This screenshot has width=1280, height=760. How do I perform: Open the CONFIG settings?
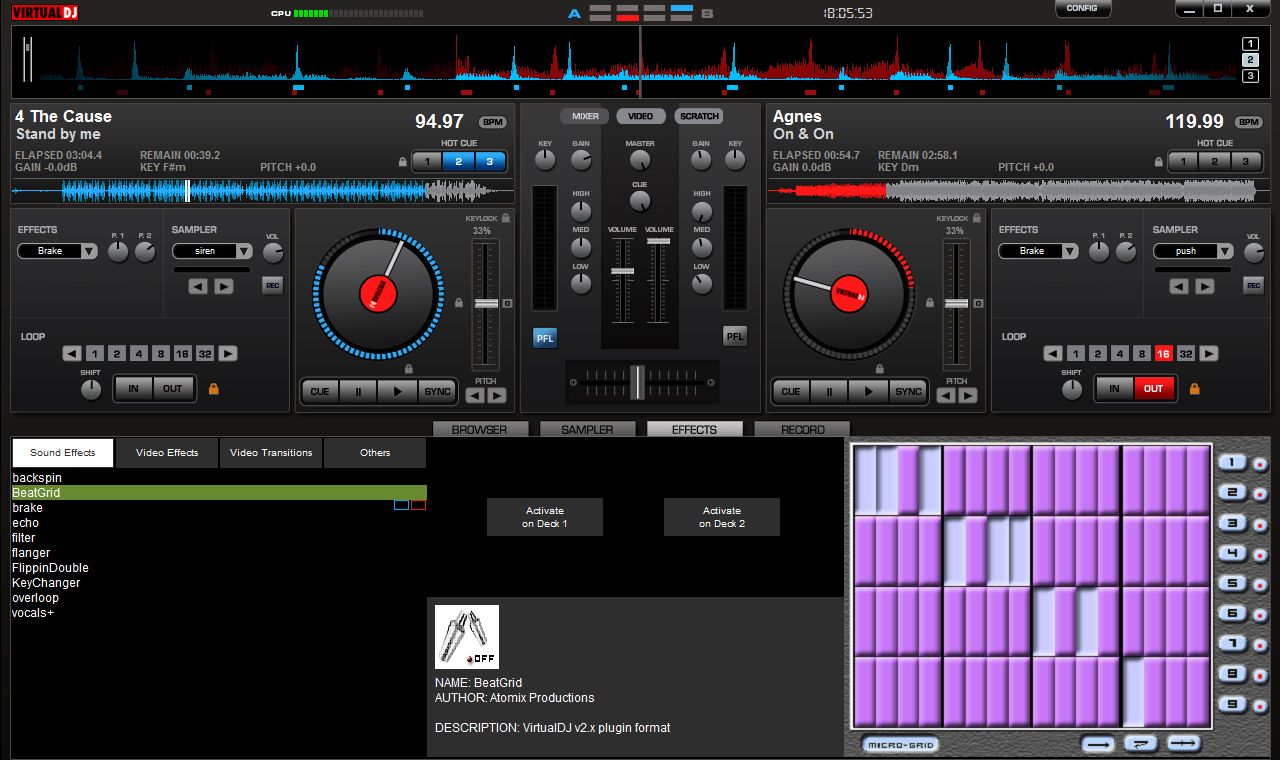pos(1082,8)
